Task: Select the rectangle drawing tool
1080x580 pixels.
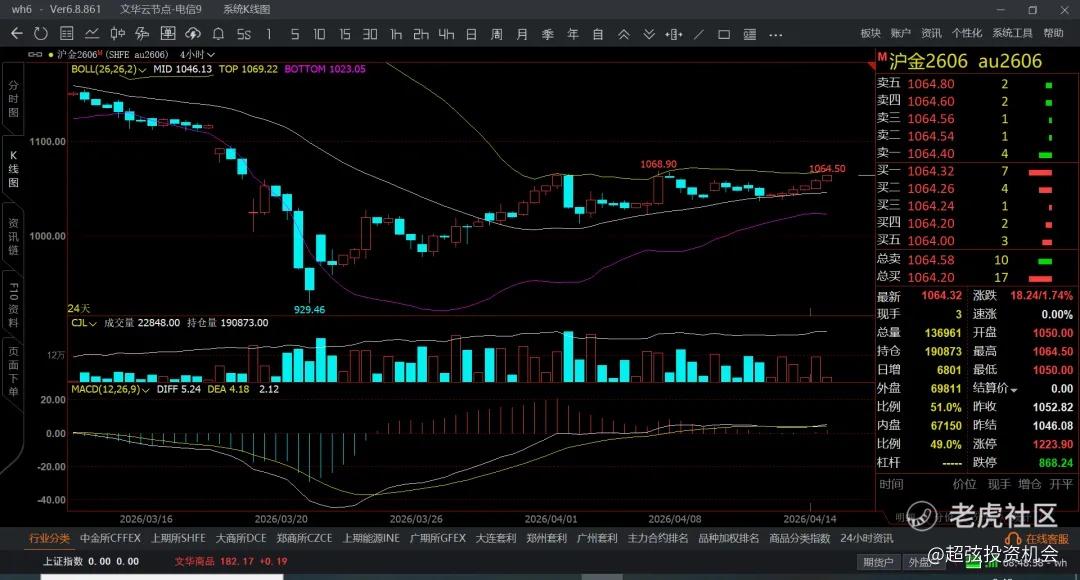Action: click(x=724, y=34)
